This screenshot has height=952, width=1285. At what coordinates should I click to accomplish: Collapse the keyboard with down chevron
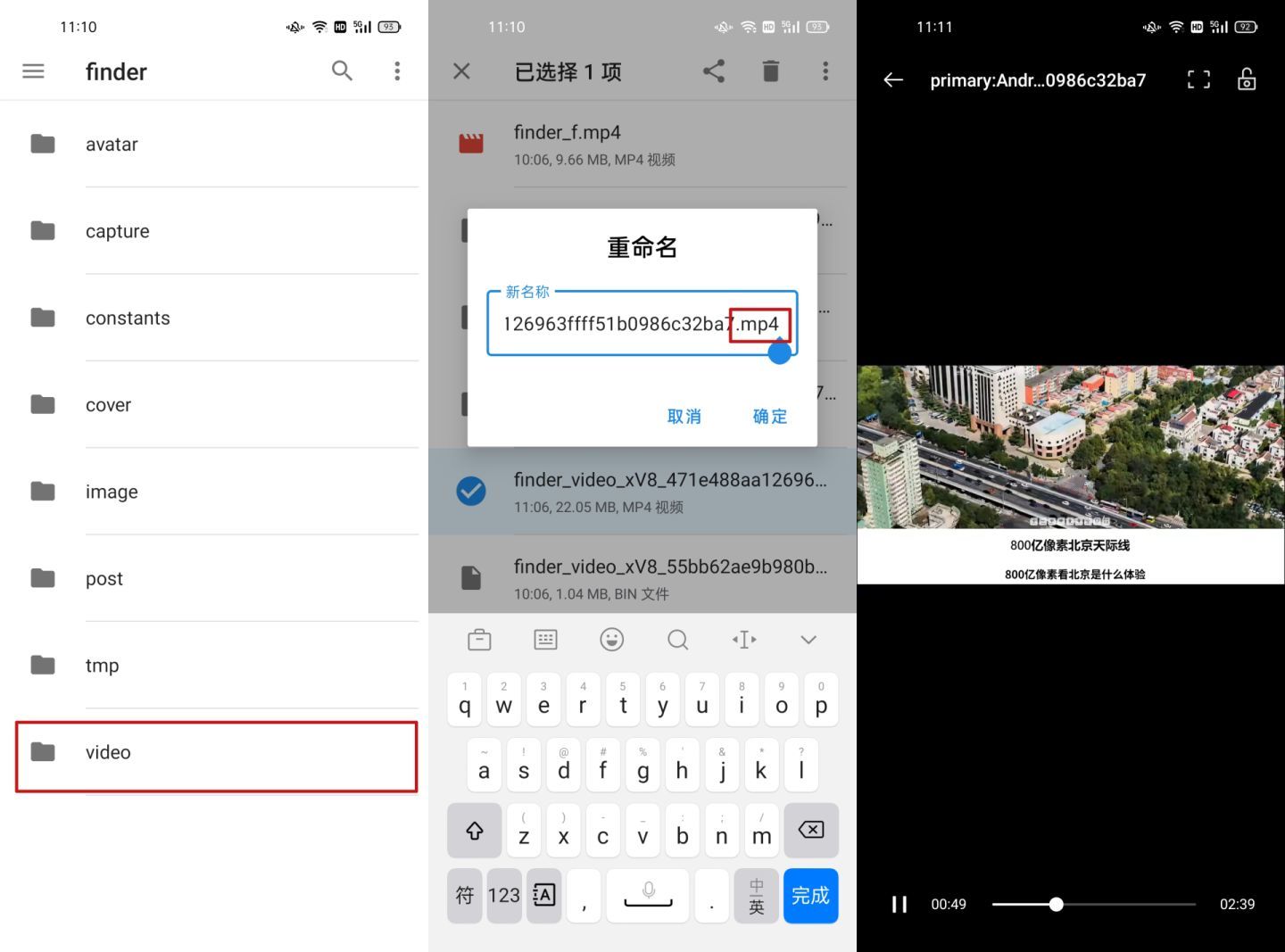coord(808,640)
